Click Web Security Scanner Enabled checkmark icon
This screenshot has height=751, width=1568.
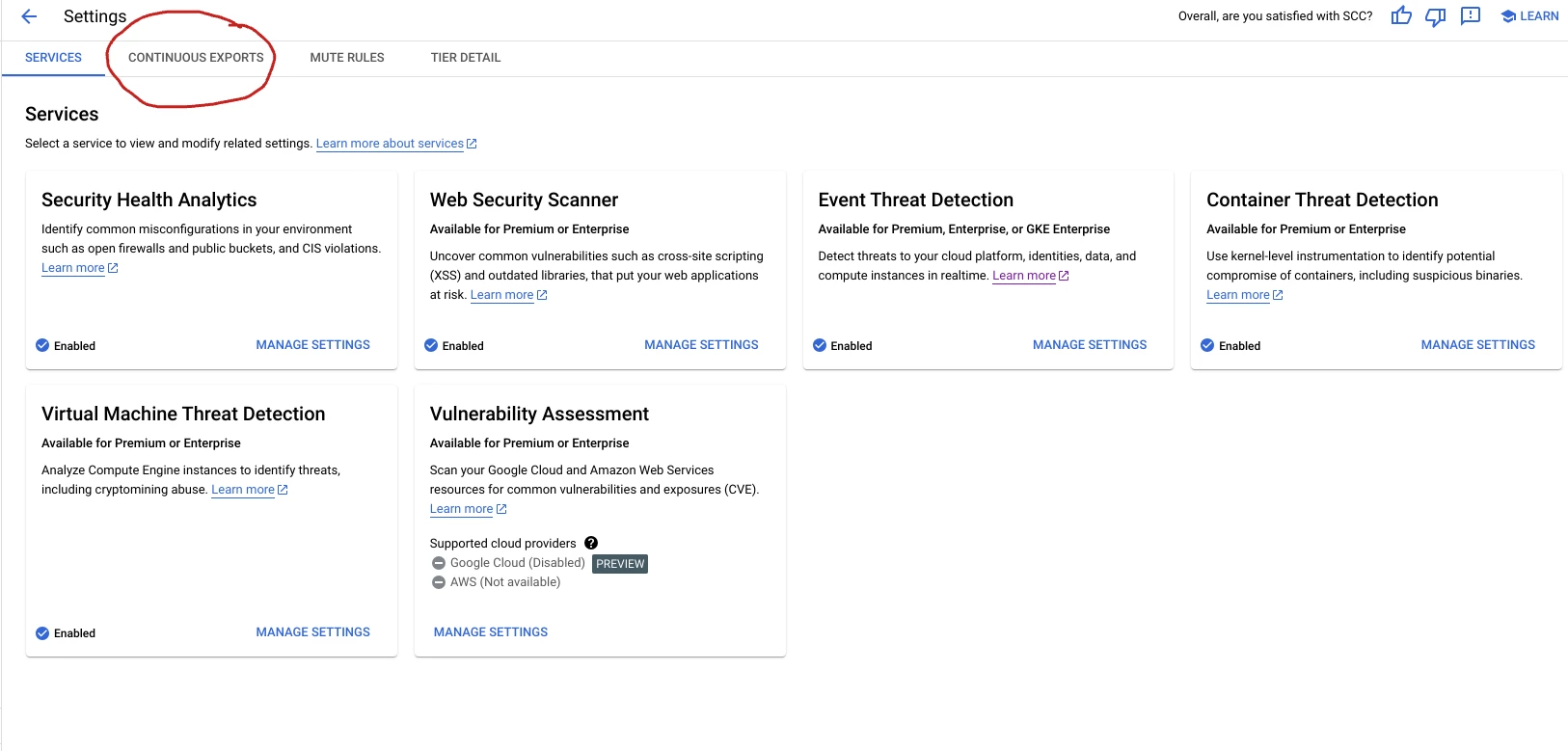click(x=431, y=345)
